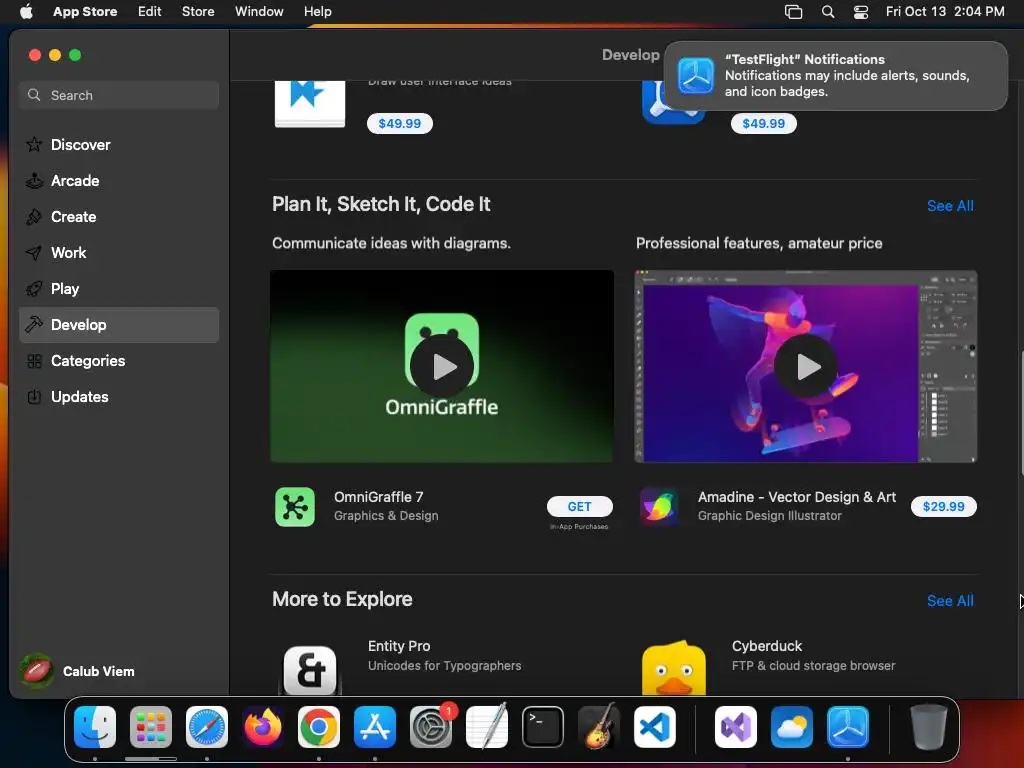Screen dimensions: 1024x768
Task: Click the OmniGraffle 7 title text
Action: 378,497
